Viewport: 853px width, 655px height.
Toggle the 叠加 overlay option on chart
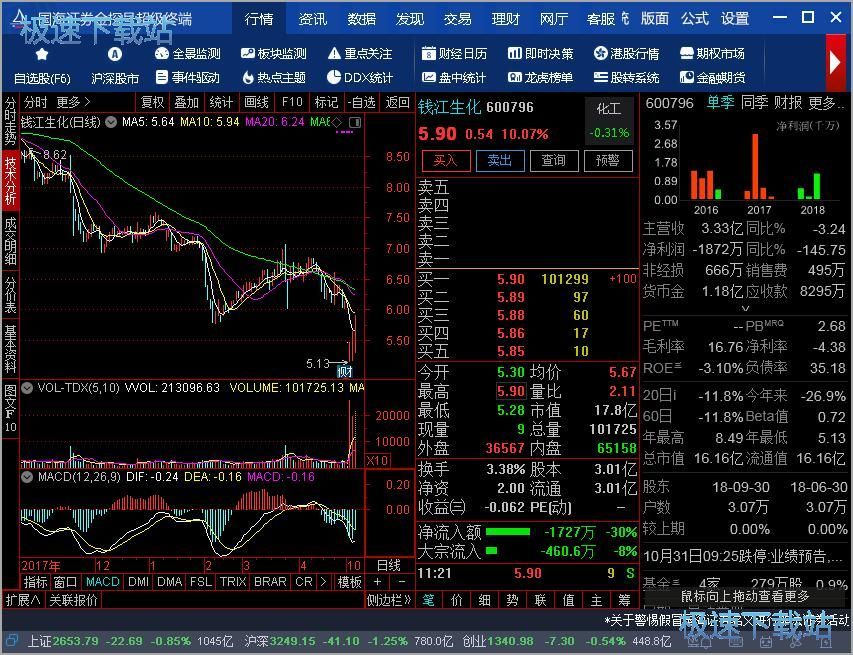click(187, 102)
